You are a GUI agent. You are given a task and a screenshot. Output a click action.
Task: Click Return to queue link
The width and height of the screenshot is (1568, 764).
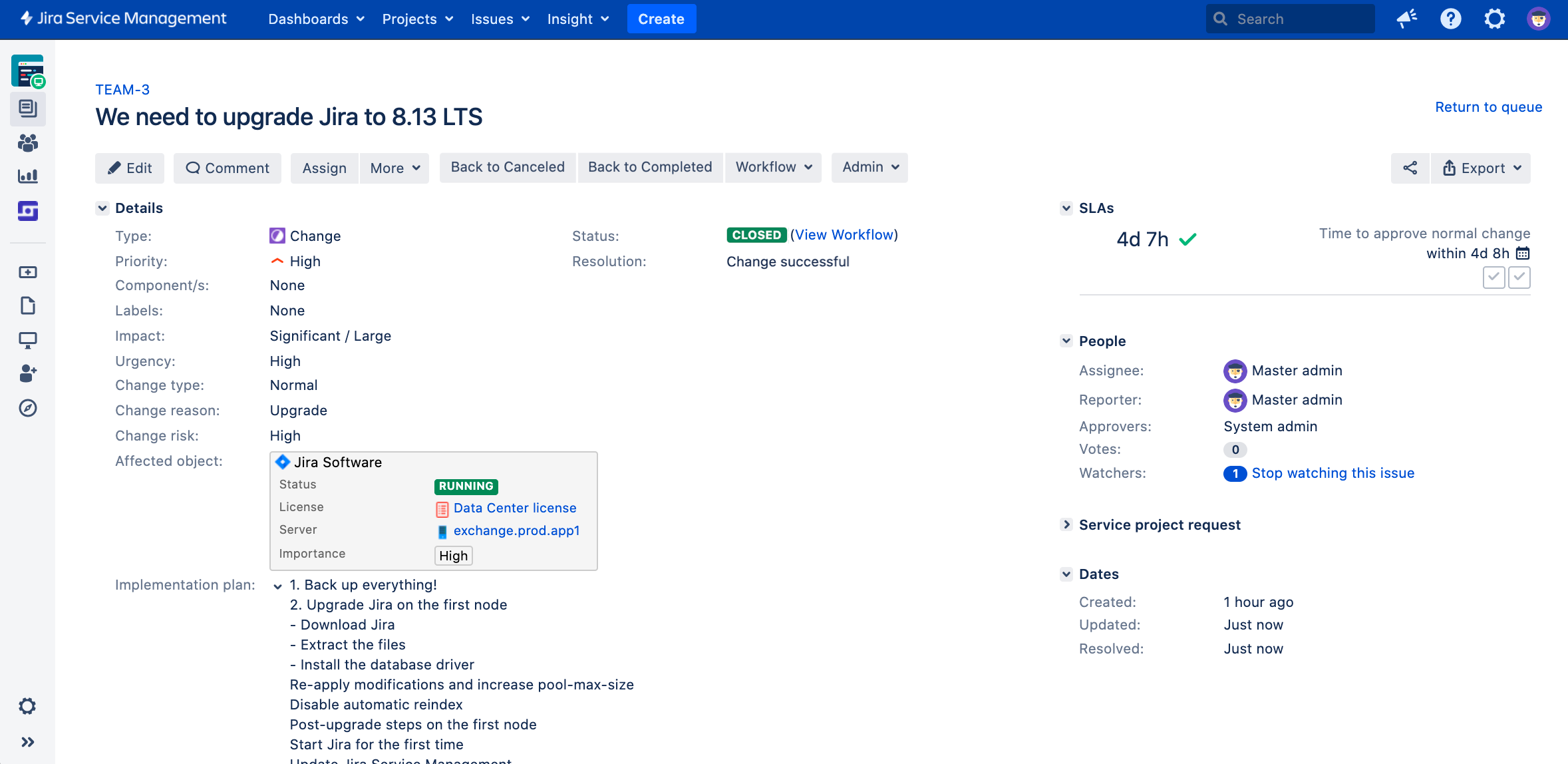pyautogui.click(x=1488, y=107)
